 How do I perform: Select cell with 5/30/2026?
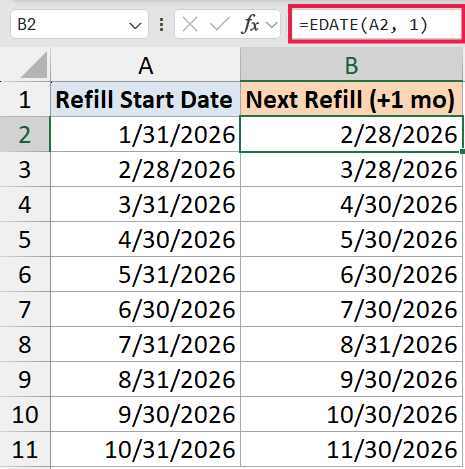pyautogui.click(x=351, y=239)
